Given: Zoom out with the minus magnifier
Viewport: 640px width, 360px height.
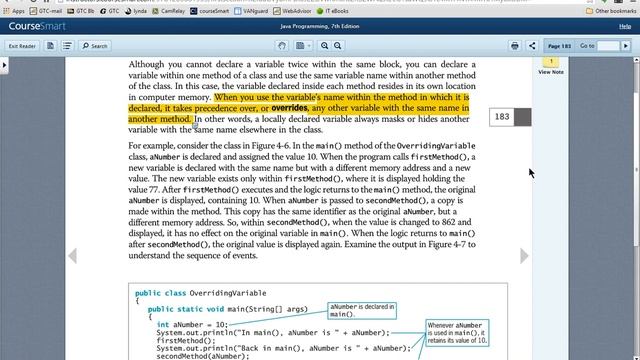Looking at the screenshot, I should pyautogui.click(x=338, y=46).
